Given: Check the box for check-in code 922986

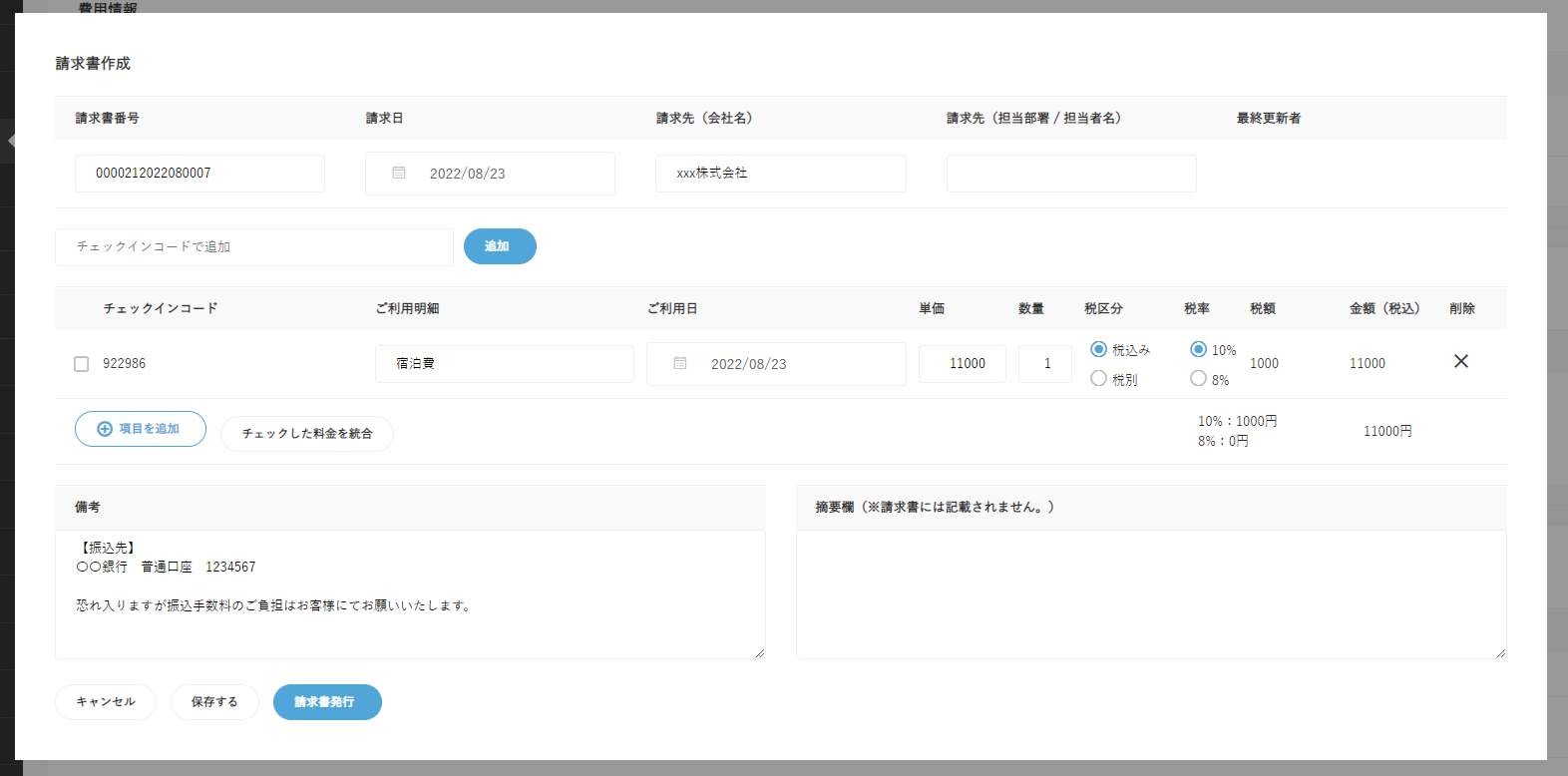Looking at the screenshot, I should (82, 364).
